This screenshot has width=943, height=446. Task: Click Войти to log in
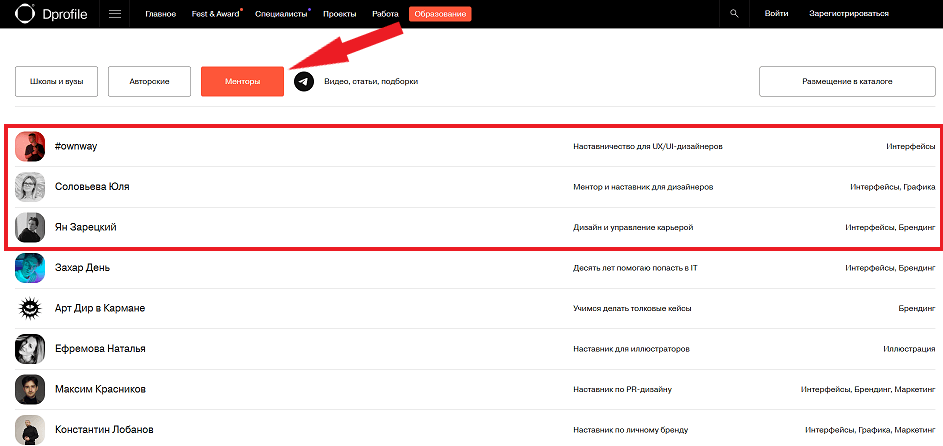point(776,14)
